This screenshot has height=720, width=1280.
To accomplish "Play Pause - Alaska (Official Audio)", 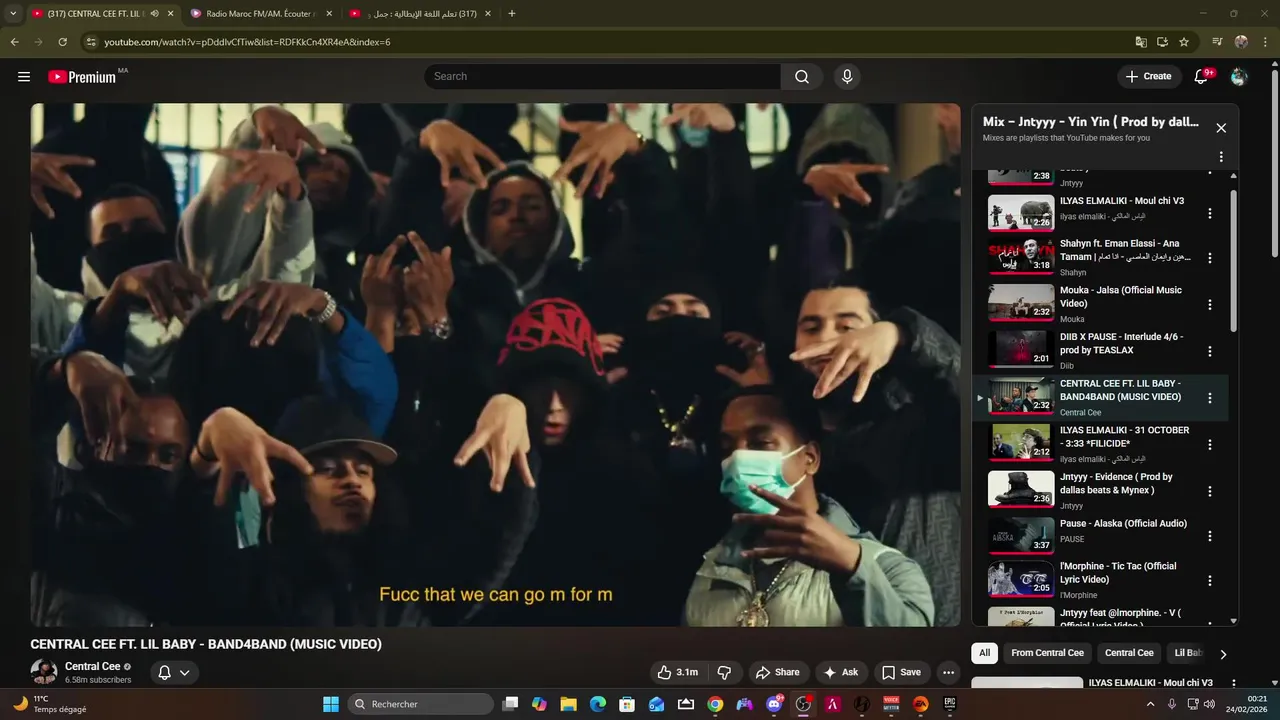I will (1021, 535).
